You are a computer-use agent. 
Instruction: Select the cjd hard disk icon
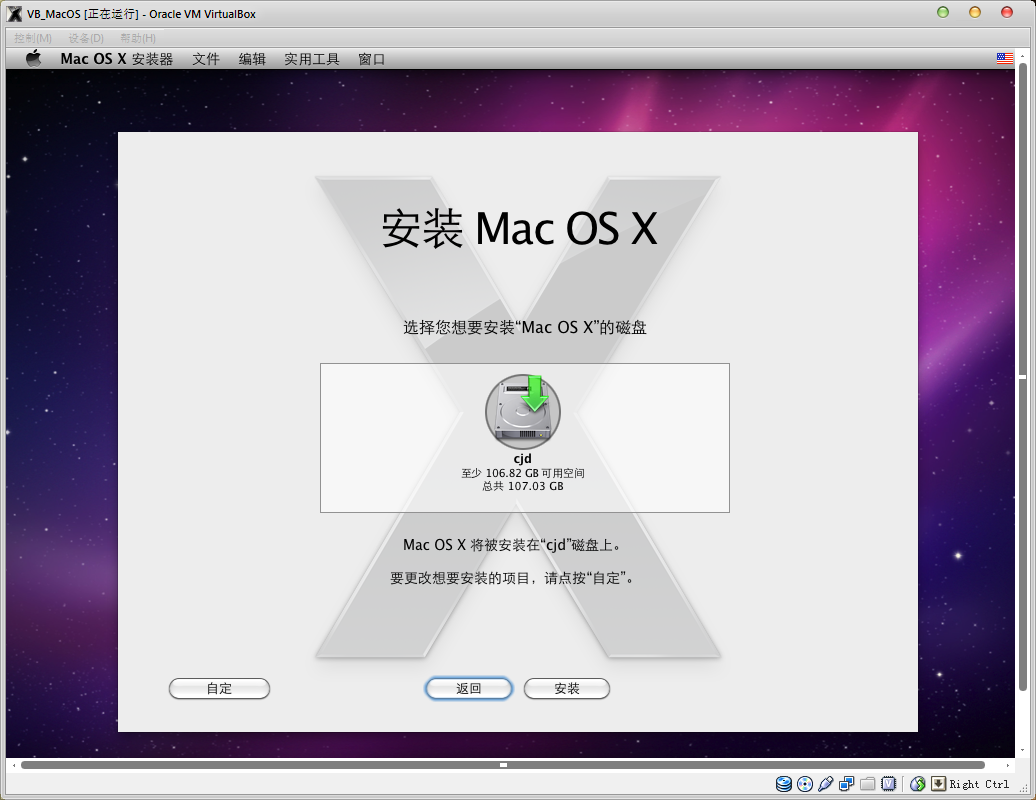point(523,412)
